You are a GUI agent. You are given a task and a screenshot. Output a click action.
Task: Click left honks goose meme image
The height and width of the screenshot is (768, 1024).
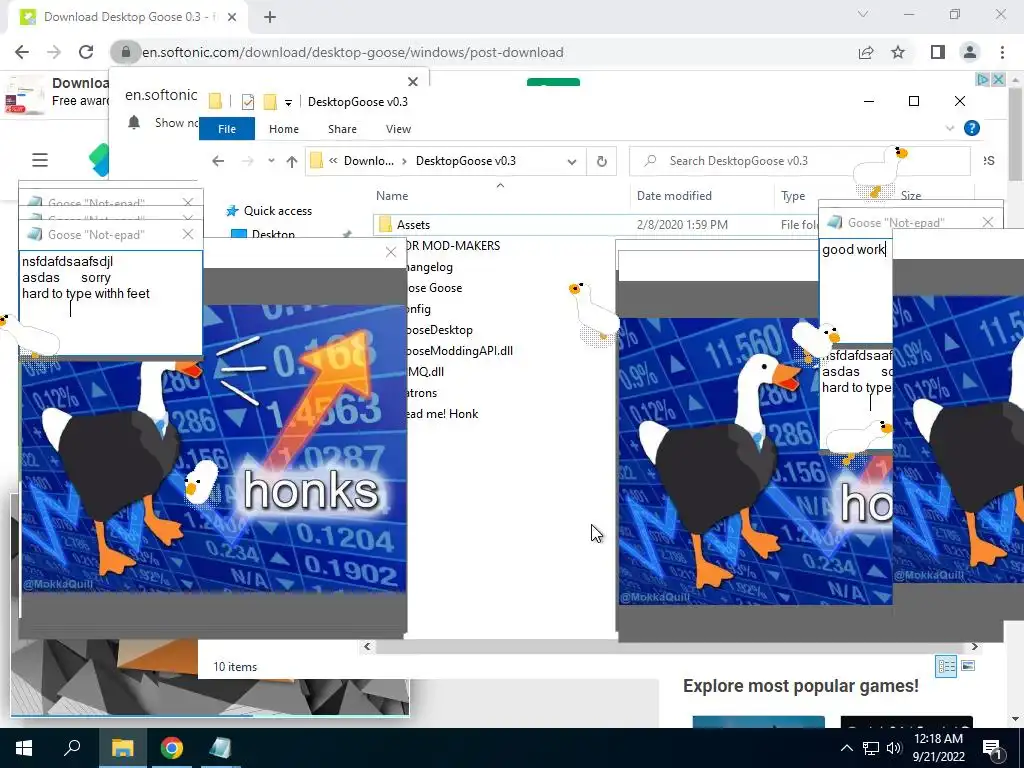point(213,448)
